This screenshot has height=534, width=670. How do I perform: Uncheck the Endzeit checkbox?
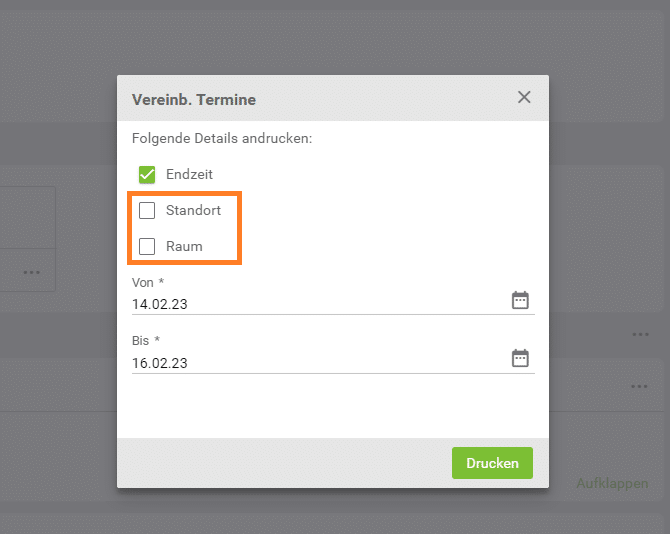click(x=147, y=174)
